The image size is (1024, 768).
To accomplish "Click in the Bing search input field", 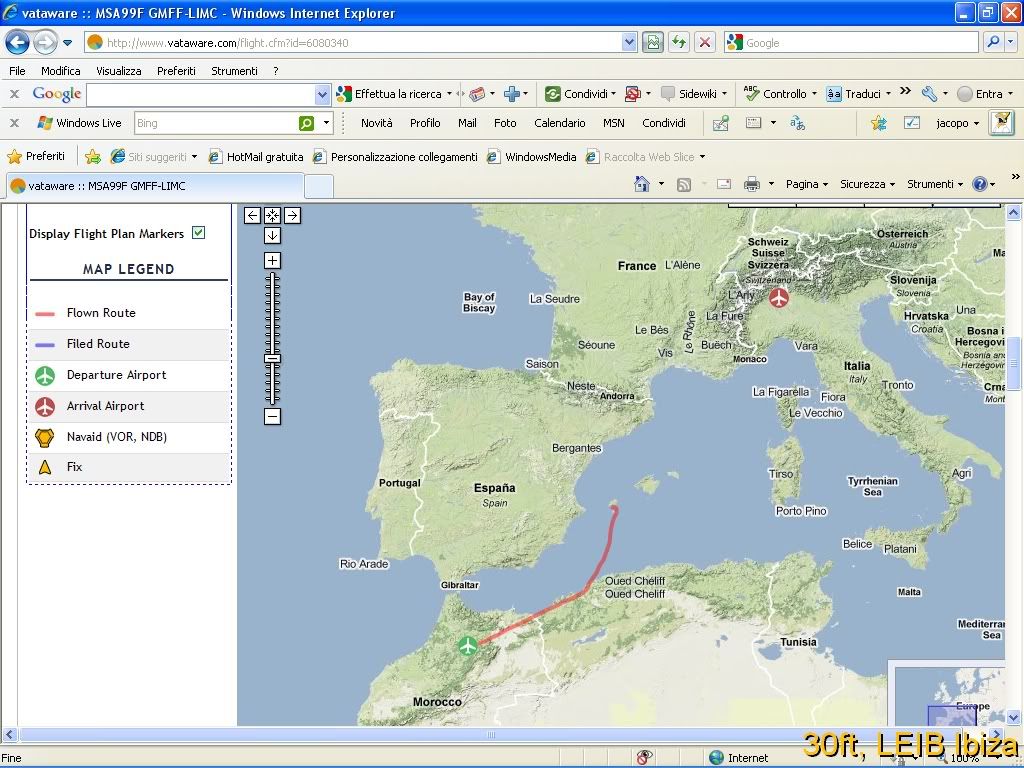I will pos(216,123).
